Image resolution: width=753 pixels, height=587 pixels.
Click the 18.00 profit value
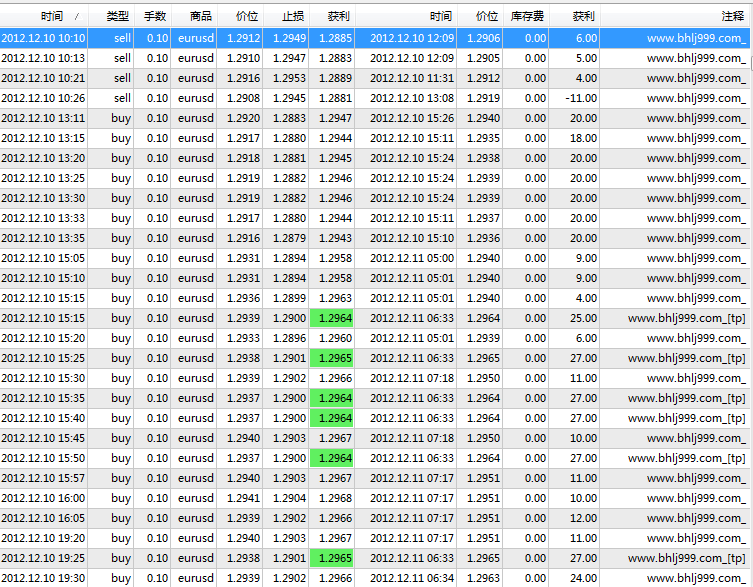click(x=583, y=138)
